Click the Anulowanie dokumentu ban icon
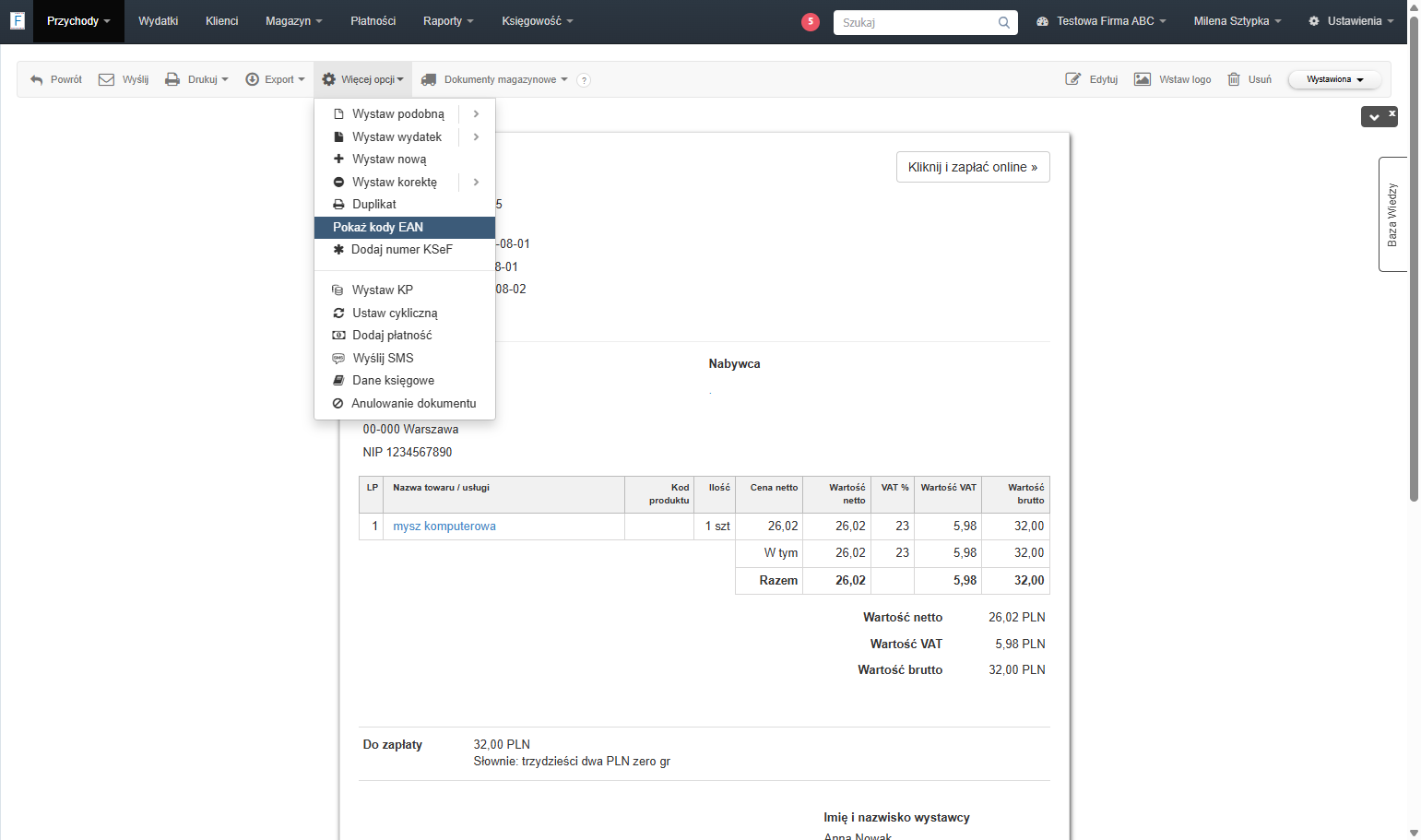Screen dimensions: 1421x840 (337, 404)
